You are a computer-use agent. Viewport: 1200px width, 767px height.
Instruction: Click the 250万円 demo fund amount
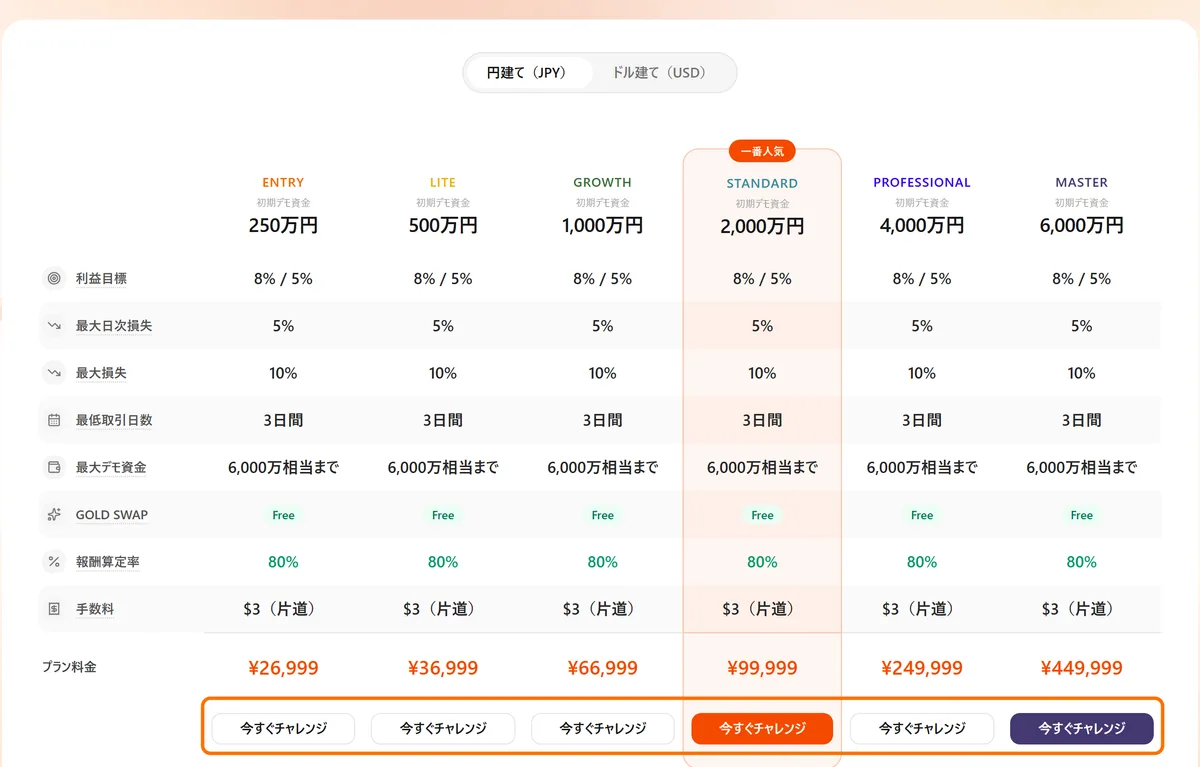click(x=283, y=225)
